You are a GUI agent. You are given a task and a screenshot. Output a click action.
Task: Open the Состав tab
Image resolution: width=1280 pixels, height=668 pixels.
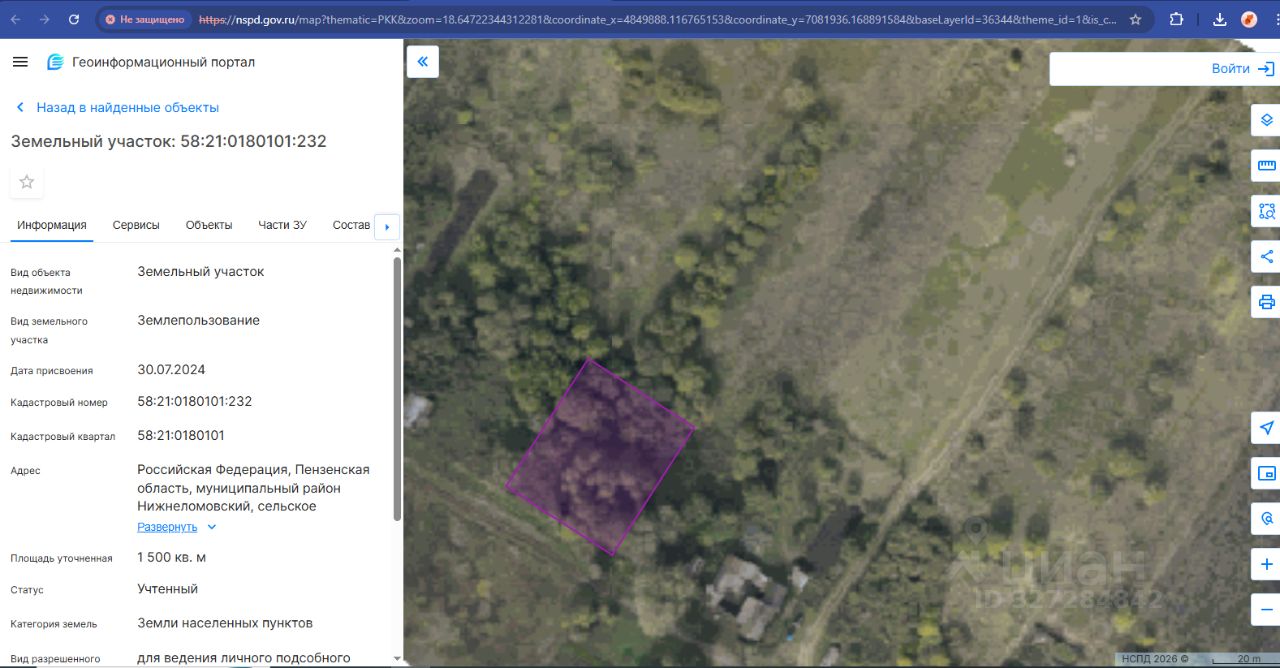pos(351,225)
